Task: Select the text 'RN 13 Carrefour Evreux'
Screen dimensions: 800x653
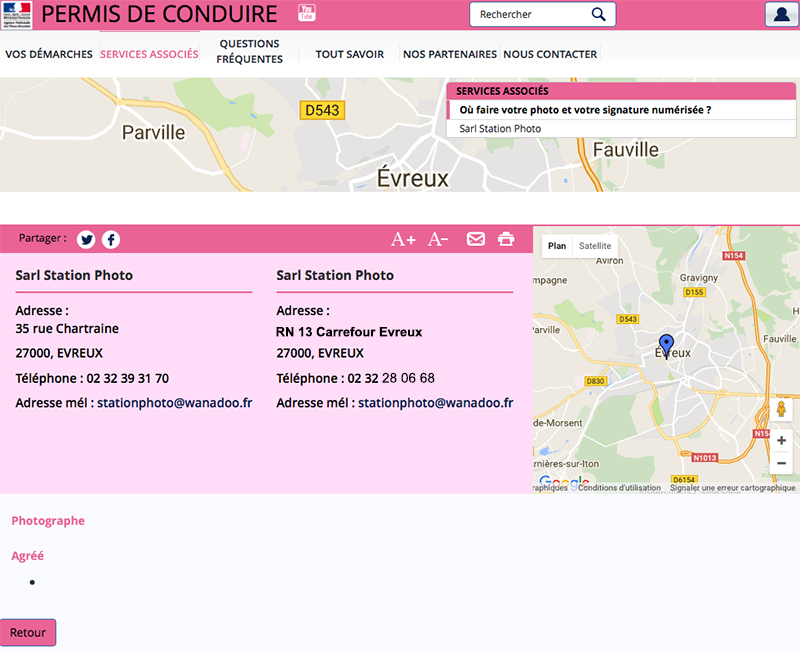Action: (x=349, y=332)
